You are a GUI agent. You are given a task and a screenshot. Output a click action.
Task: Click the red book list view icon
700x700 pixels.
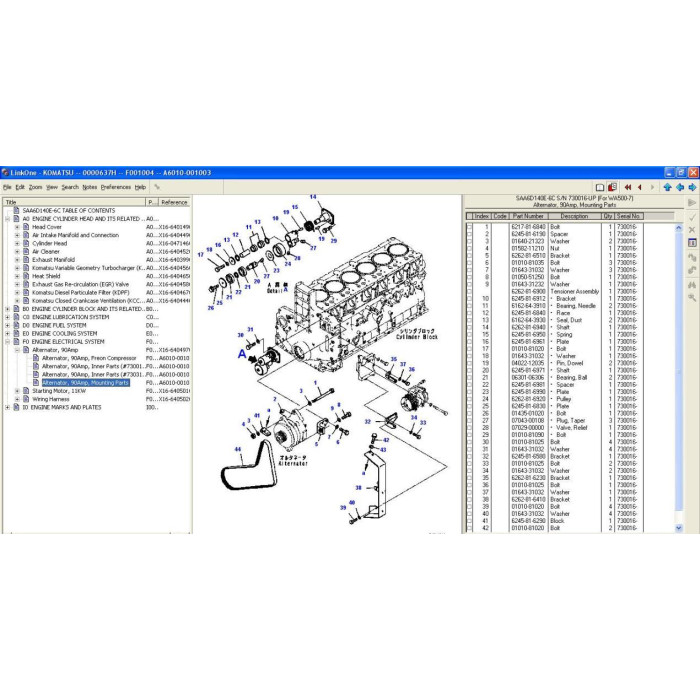point(612,187)
